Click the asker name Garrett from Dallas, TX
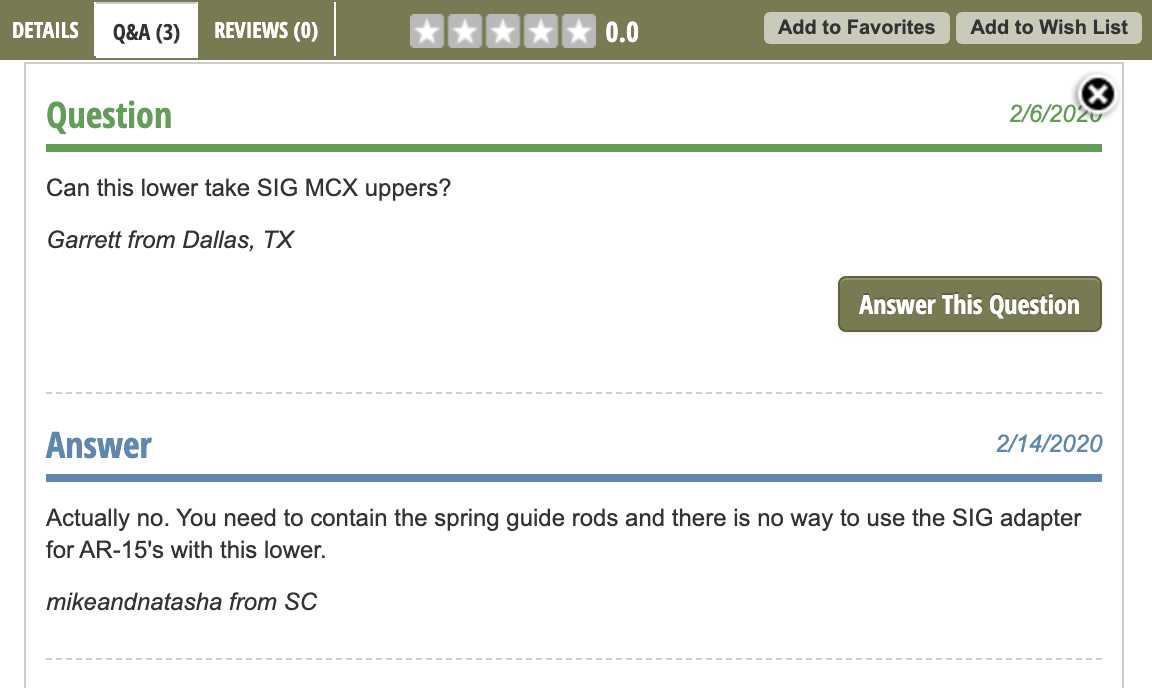1152x688 pixels. [170, 240]
